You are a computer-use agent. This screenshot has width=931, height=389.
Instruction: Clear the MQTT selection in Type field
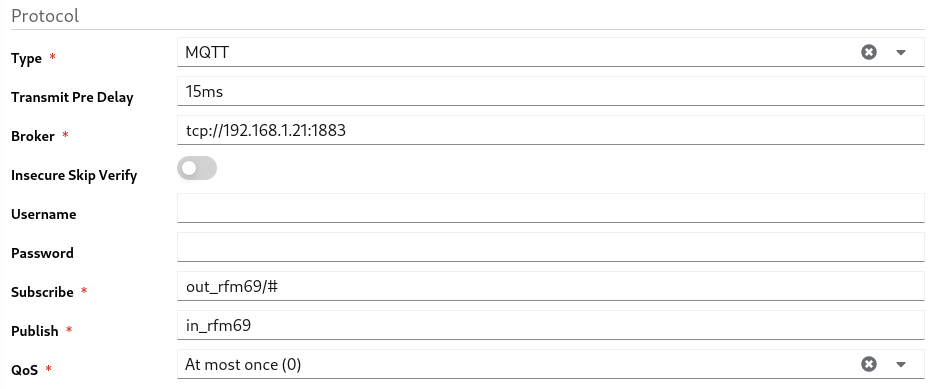(x=869, y=52)
